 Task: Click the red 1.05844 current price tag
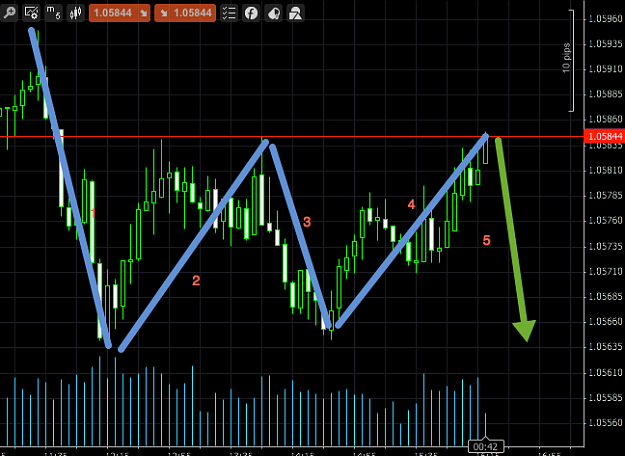pos(604,136)
